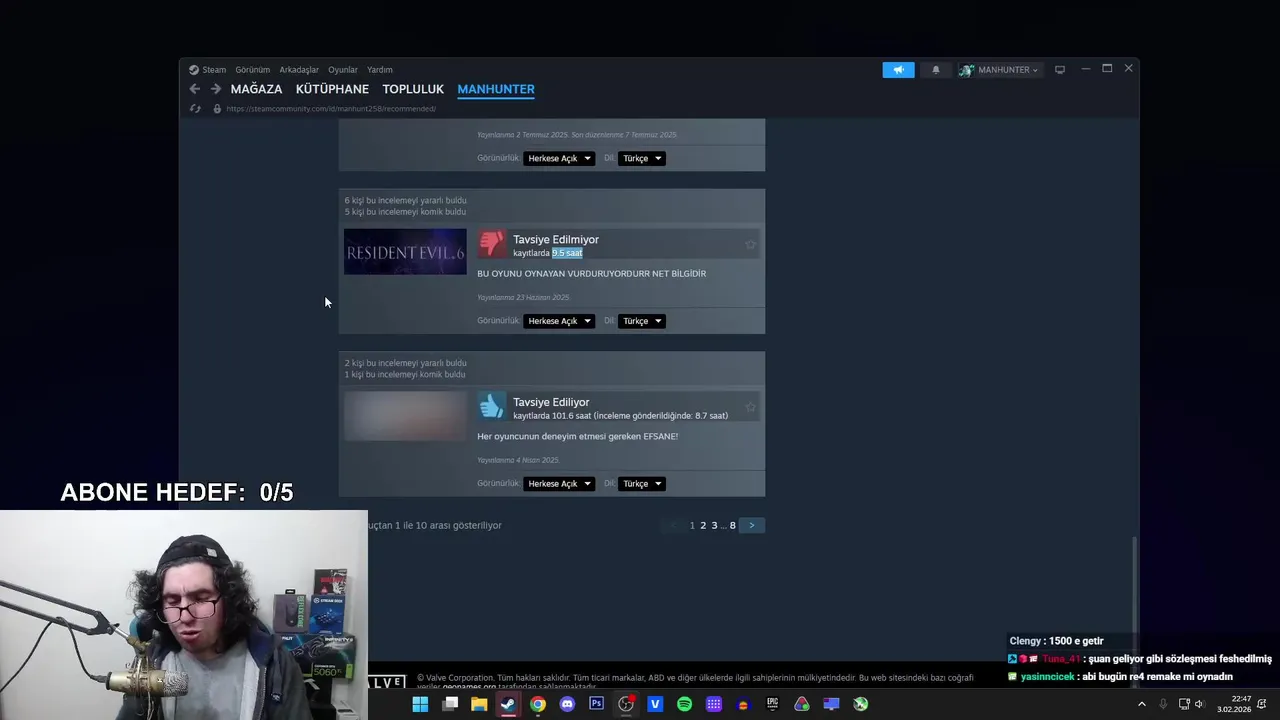Toggle the favorite star on the Tavsiye Ediliyor review

[750, 407]
